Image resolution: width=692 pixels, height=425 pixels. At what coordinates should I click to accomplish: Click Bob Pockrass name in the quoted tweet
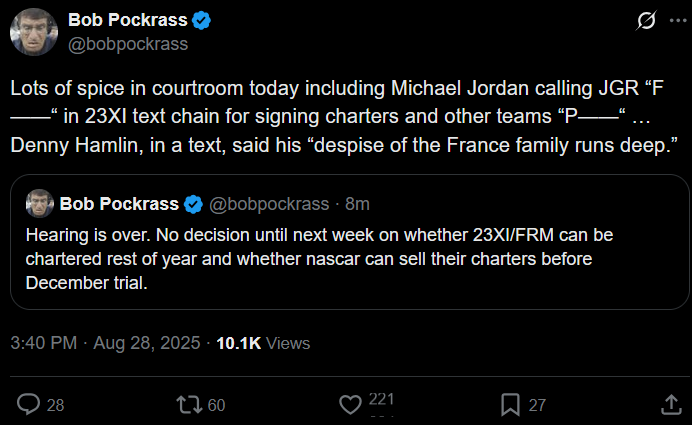click(120, 204)
